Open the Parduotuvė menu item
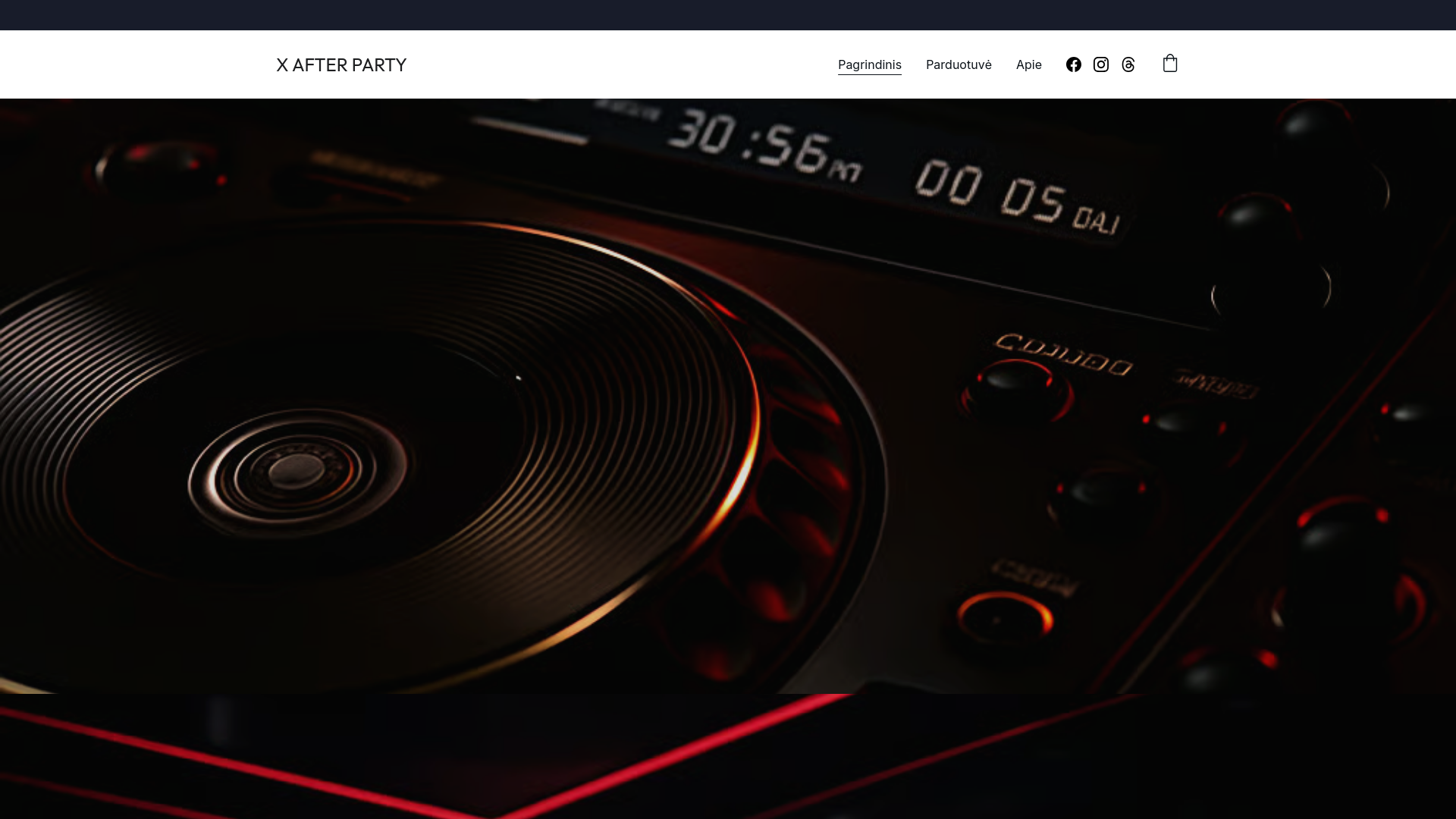Image resolution: width=1456 pixels, height=819 pixels. 959,64
